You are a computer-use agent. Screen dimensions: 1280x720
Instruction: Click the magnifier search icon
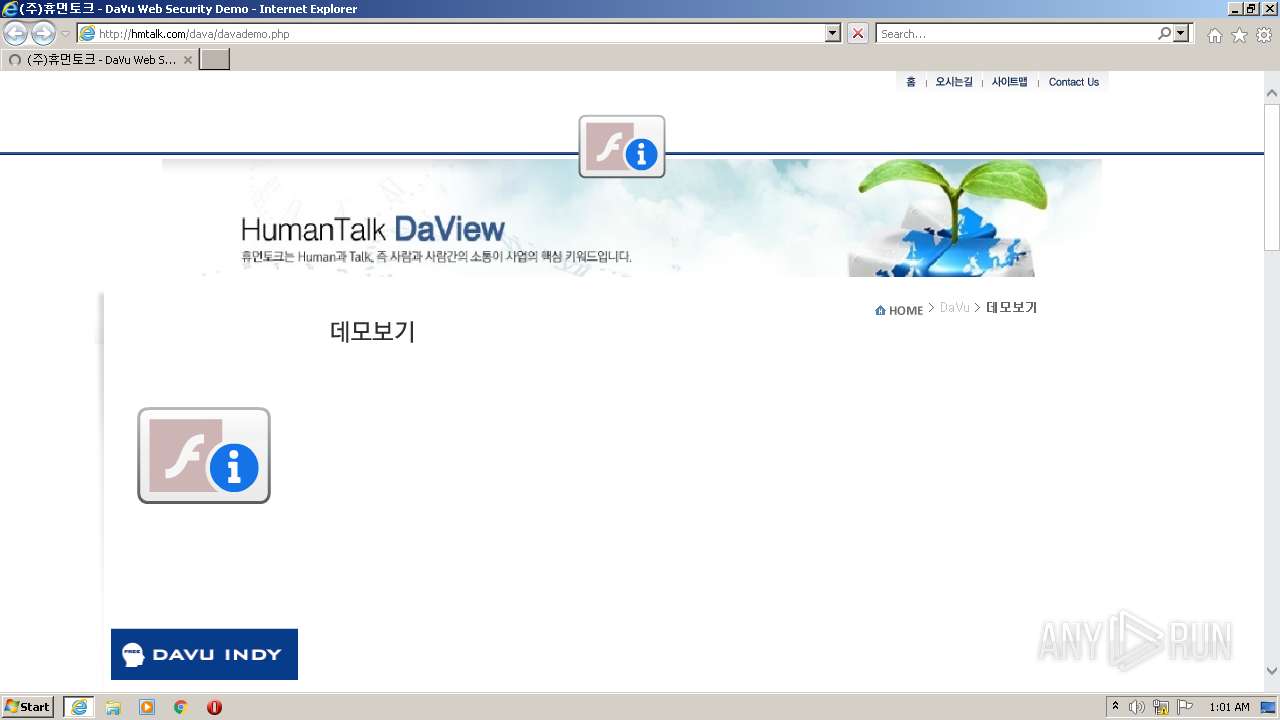point(1164,33)
